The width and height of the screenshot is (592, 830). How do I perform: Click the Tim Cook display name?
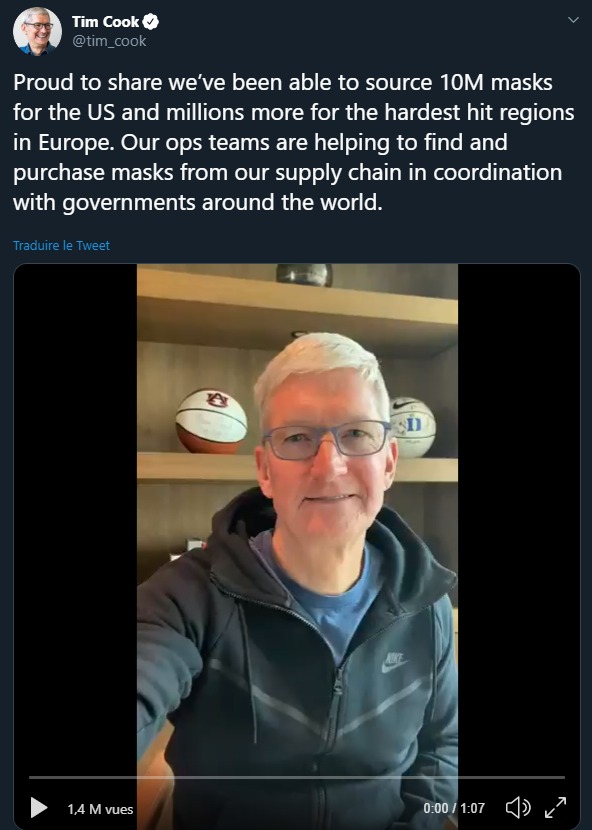pos(105,22)
